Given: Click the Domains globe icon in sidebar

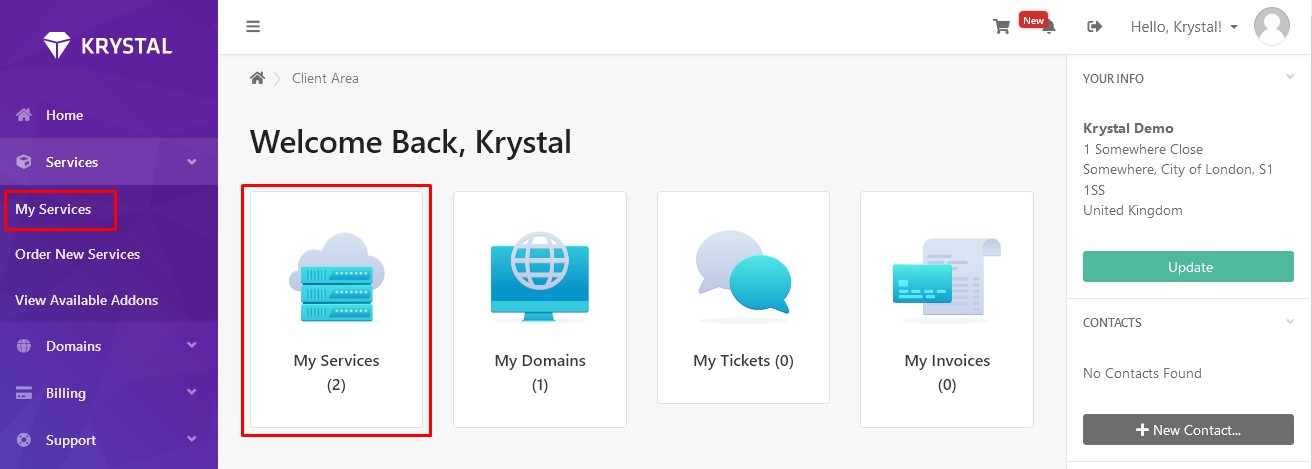Looking at the screenshot, I should (25, 346).
